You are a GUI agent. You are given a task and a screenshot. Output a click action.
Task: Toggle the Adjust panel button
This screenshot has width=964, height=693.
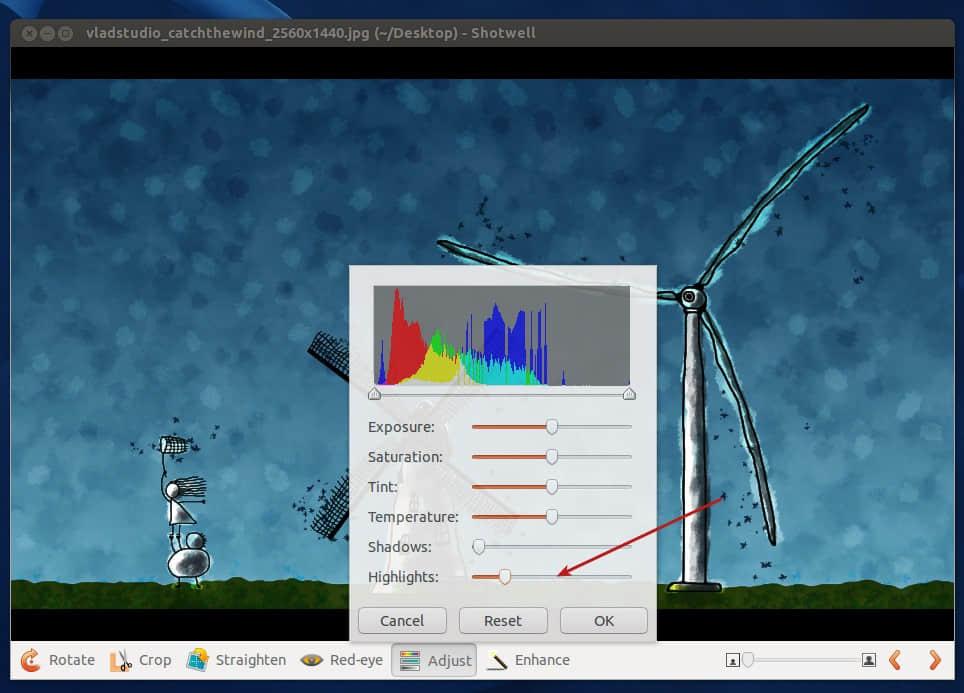434,660
